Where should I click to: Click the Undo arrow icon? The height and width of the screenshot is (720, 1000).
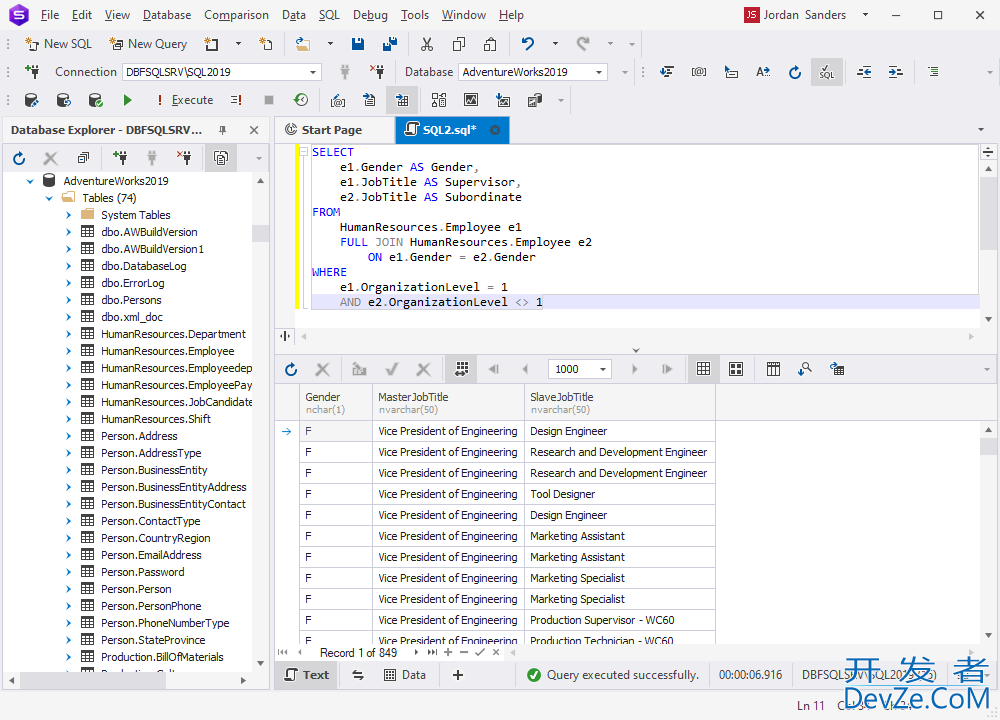click(527, 44)
